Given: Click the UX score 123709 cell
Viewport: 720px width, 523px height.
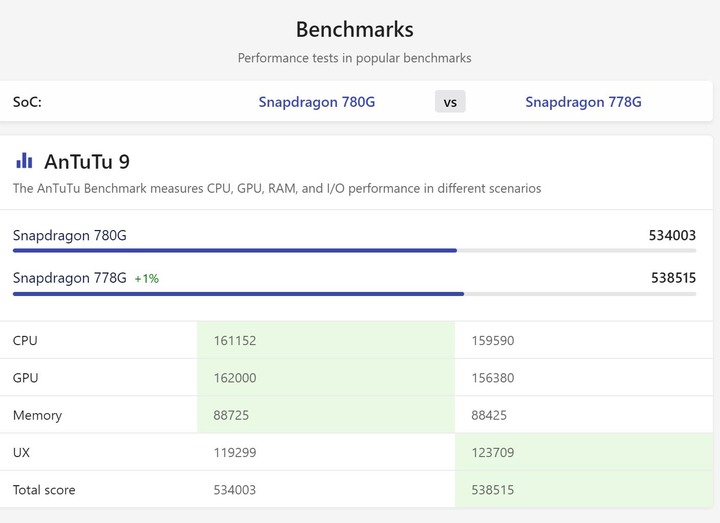Looking at the screenshot, I should point(492,453).
